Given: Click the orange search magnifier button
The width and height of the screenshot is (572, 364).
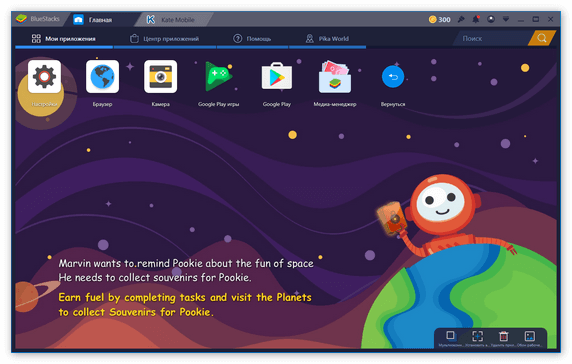Looking at the screenshot, I should click(542, 38).
